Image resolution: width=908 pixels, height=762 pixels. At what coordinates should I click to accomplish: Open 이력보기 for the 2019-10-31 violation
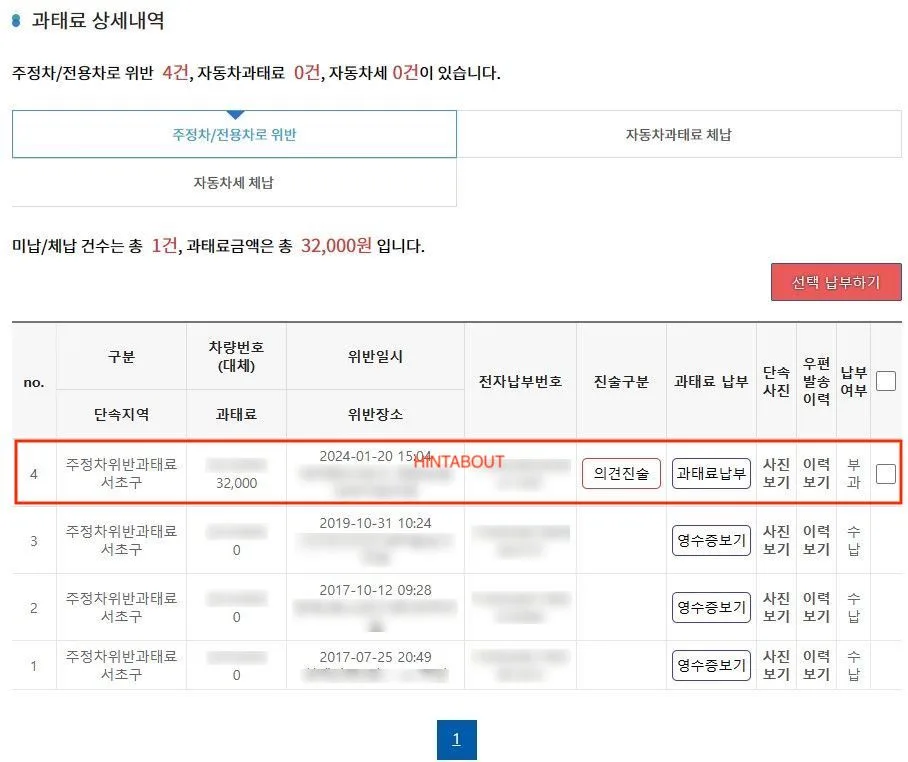(816, 540)
